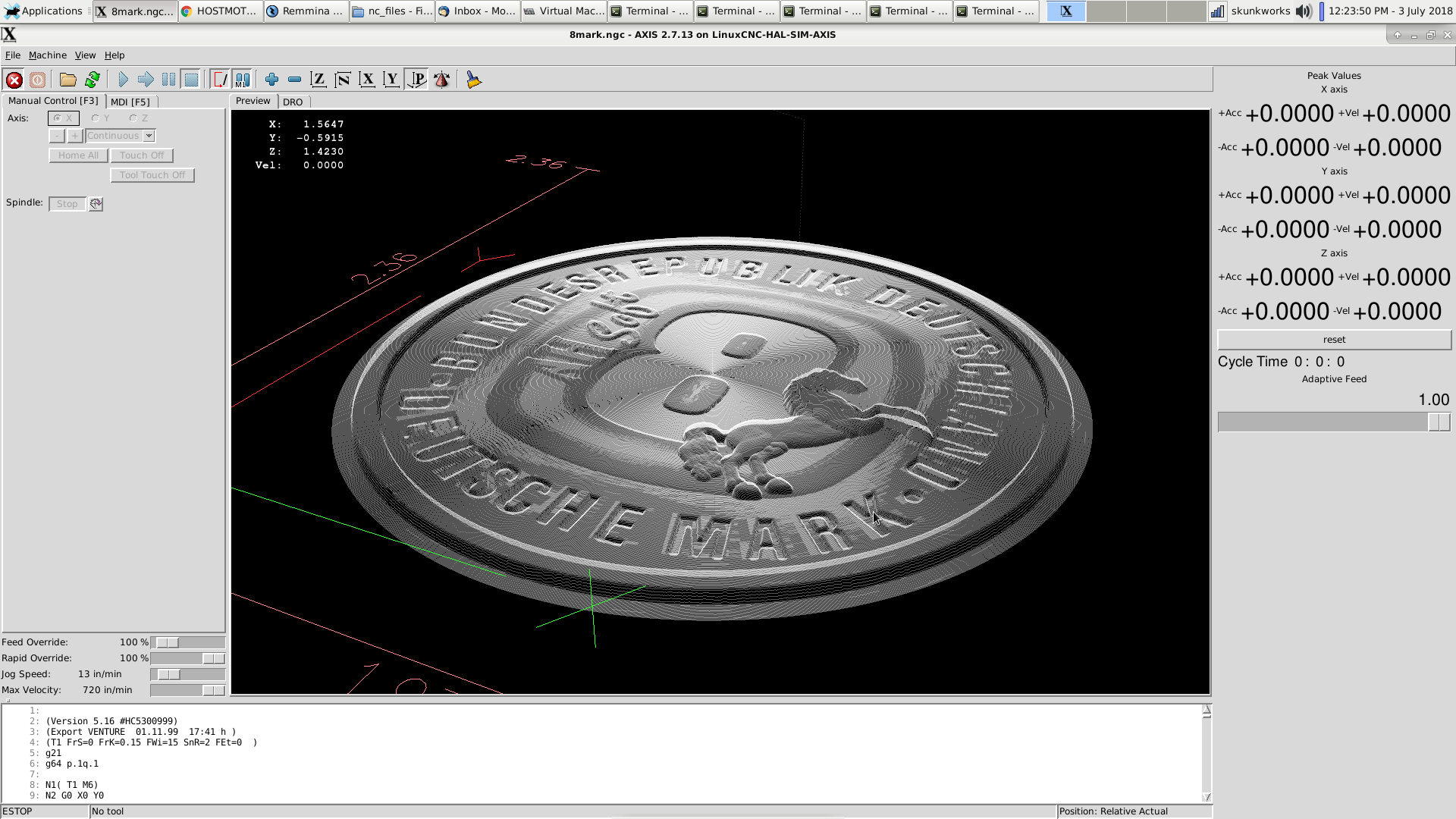Stop program execution square icon
The image size is (1456, 819).
[x=191, y=80]
